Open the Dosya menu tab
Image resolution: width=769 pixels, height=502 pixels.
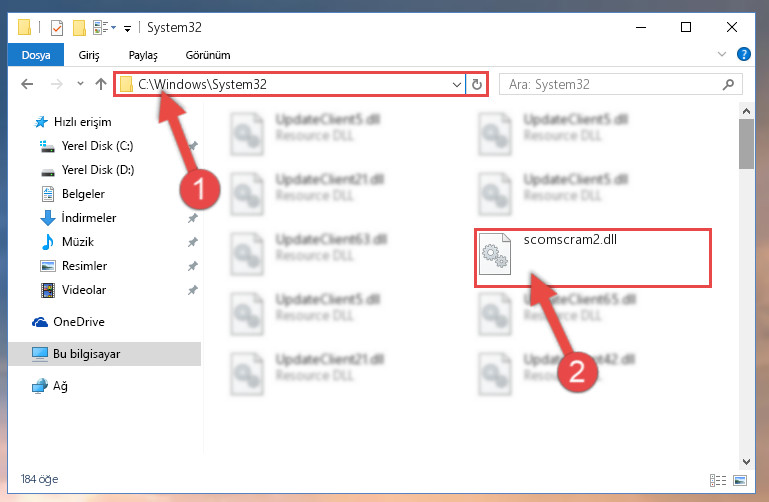pyautogui.click(x=36, y=55)
